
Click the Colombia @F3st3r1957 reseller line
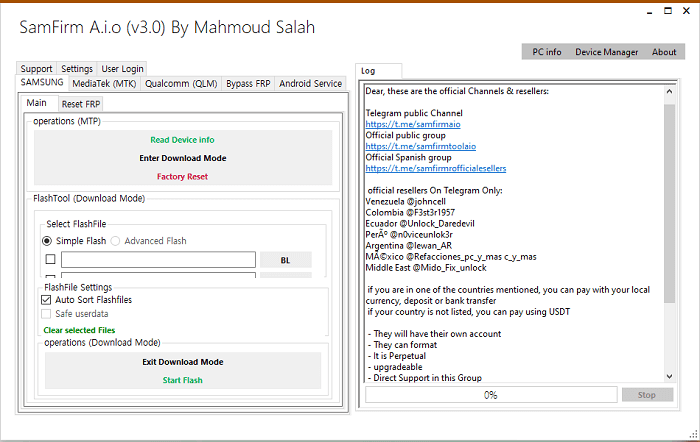click(x=410, y=213)
